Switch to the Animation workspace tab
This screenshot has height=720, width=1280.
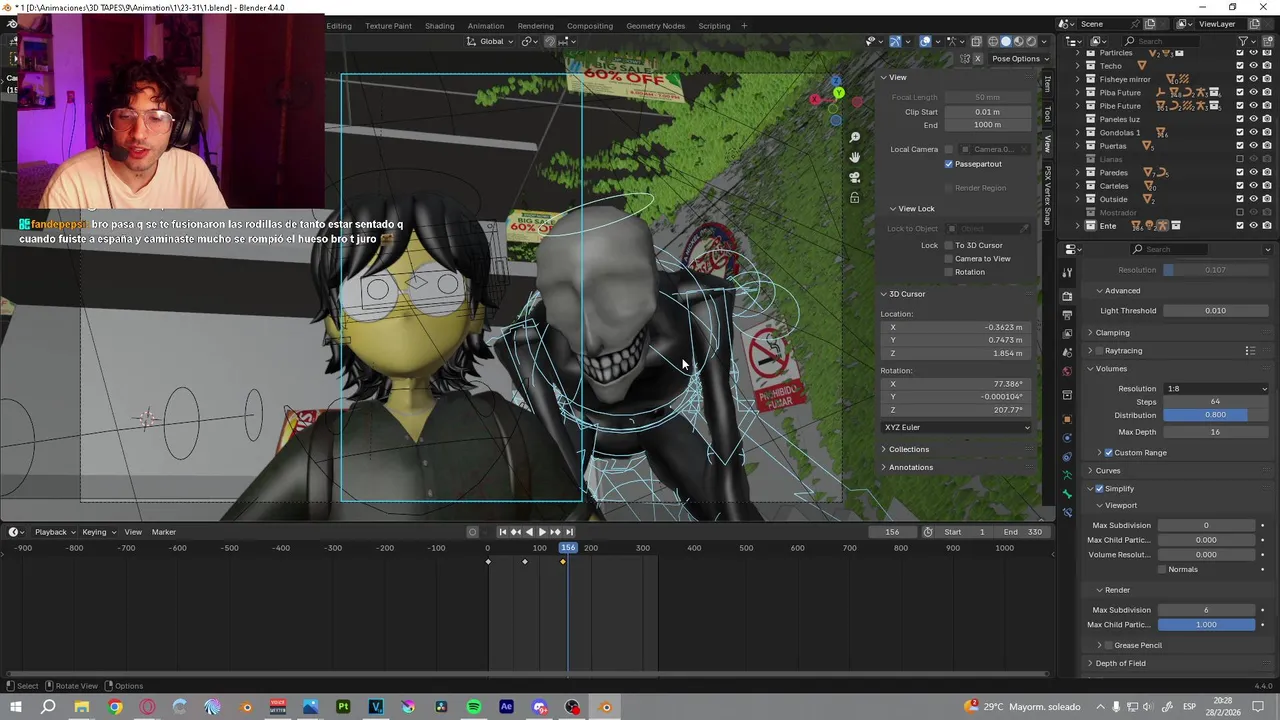pyautogui.click(x=485, y=26)
